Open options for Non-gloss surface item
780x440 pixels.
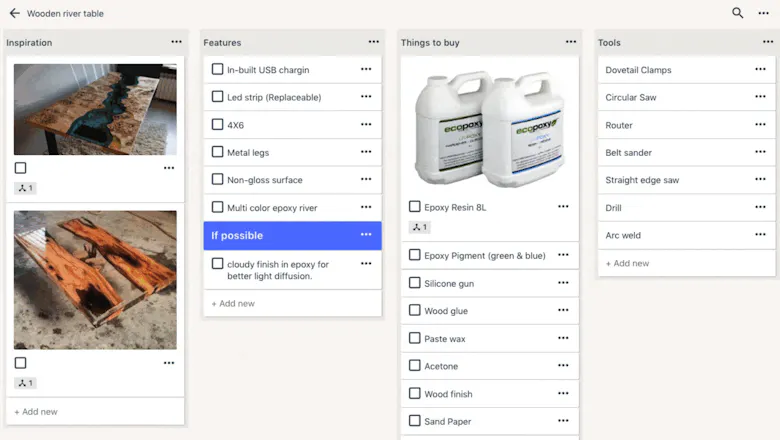[366, 179]
